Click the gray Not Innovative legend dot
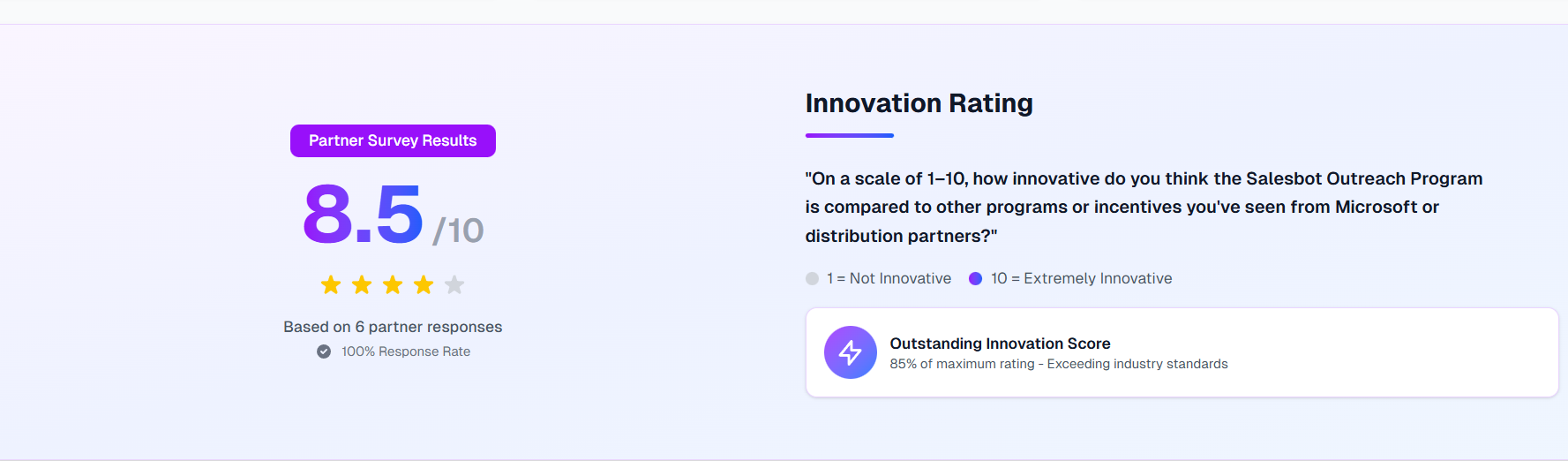The height and width of the screenshot is (461, 1568). tap(812, 278)
